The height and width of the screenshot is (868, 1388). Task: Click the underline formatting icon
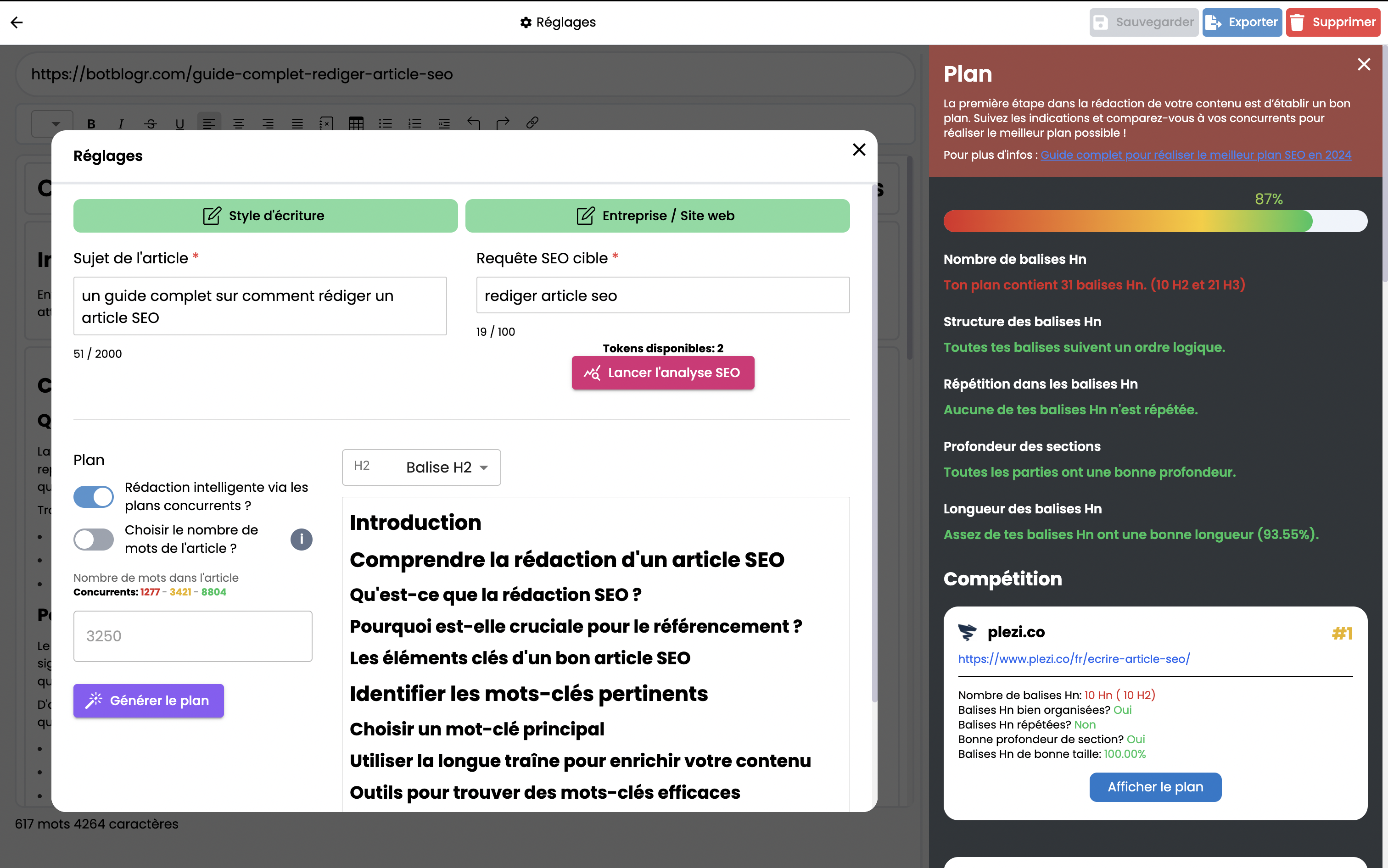tap(180, 123)
